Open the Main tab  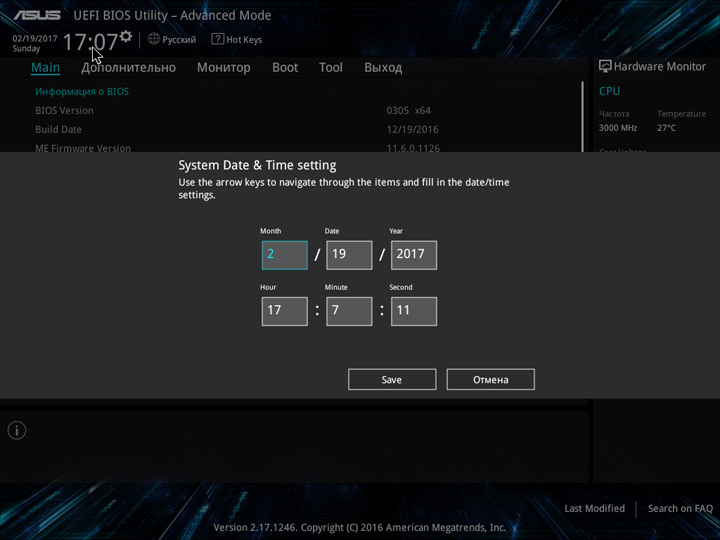tap(45, 68)
